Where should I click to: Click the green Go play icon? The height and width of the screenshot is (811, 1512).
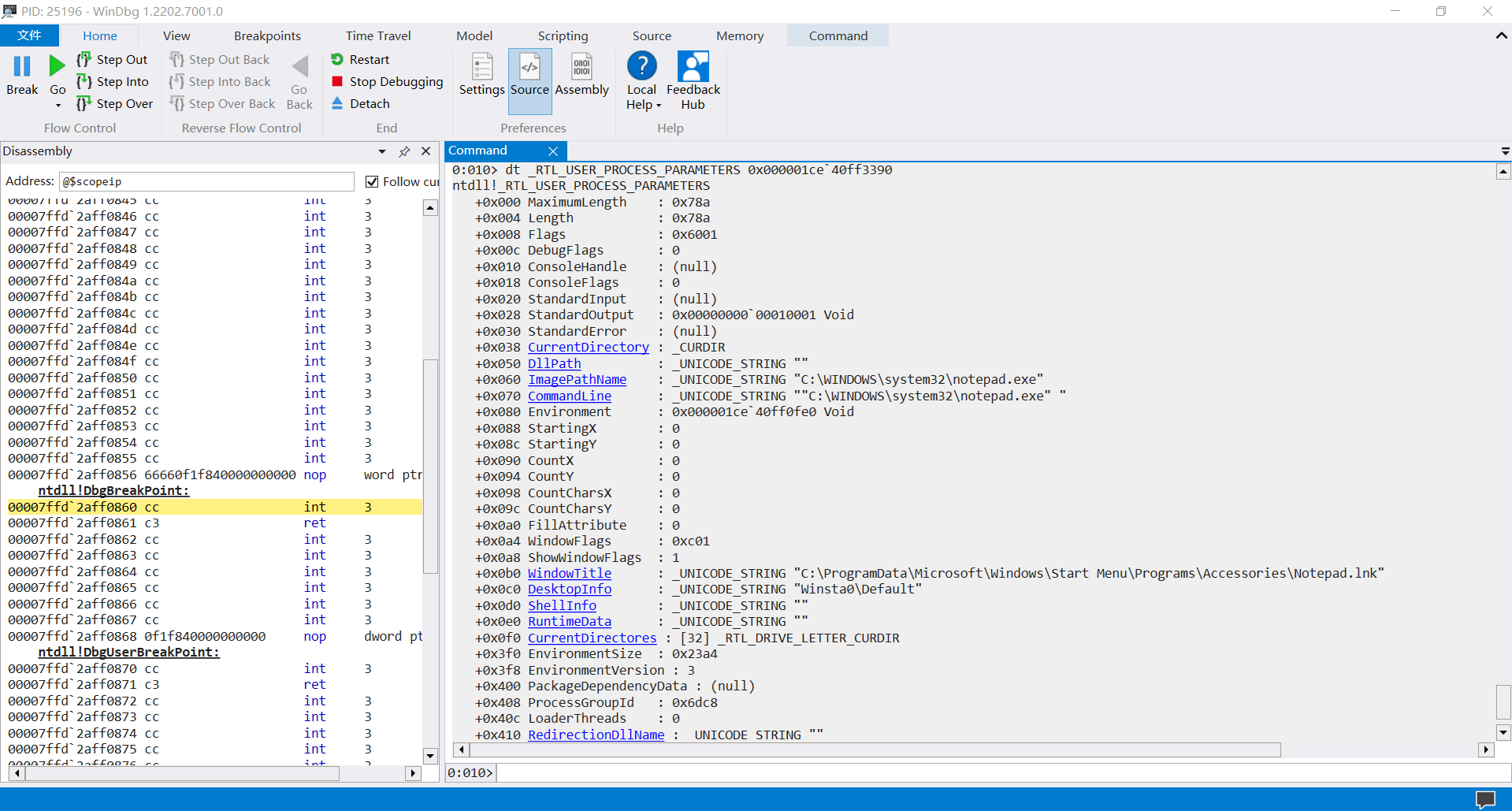57,66
